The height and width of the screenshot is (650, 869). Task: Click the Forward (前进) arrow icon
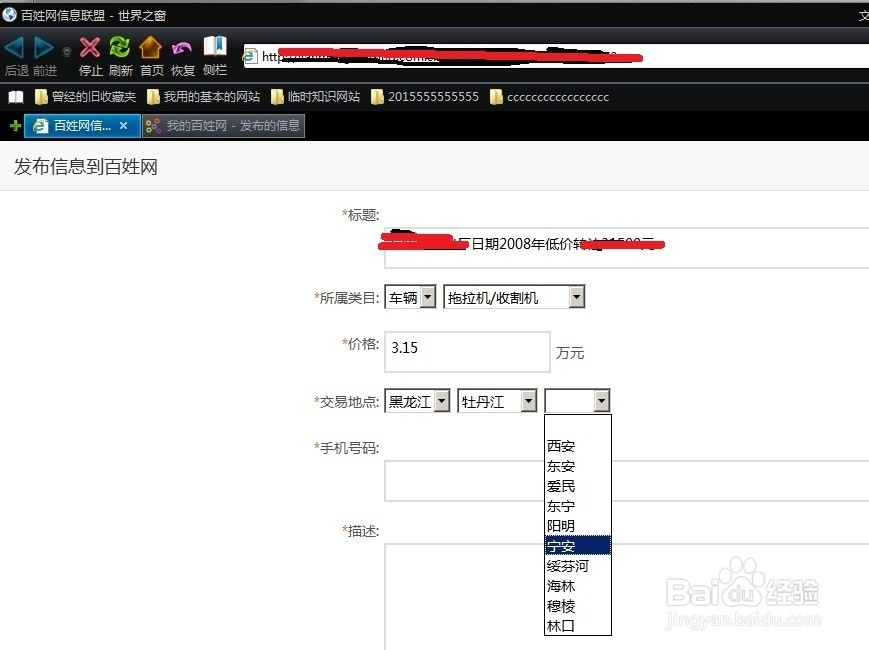[44, 48]
